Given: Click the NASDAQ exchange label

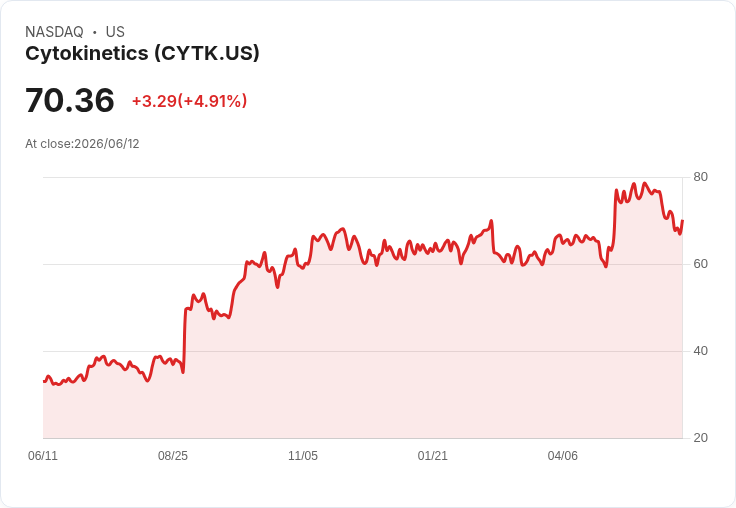Looking at the screenshot, I should (x=54, y=32).
